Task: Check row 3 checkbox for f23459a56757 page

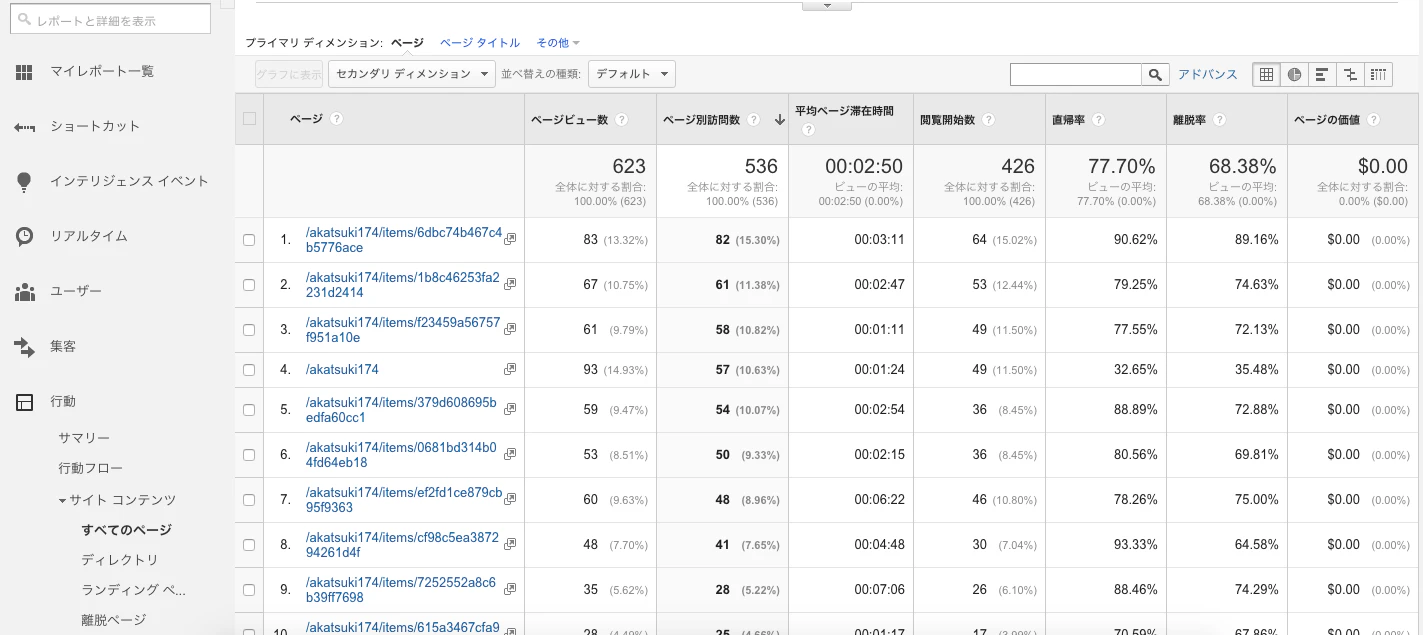Action: pyautogui.click(x=249, y=330)
